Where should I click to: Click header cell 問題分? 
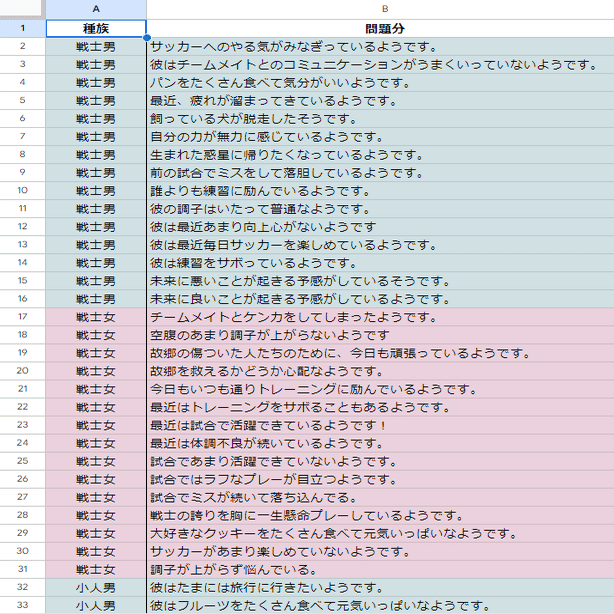tap(380, 29)
